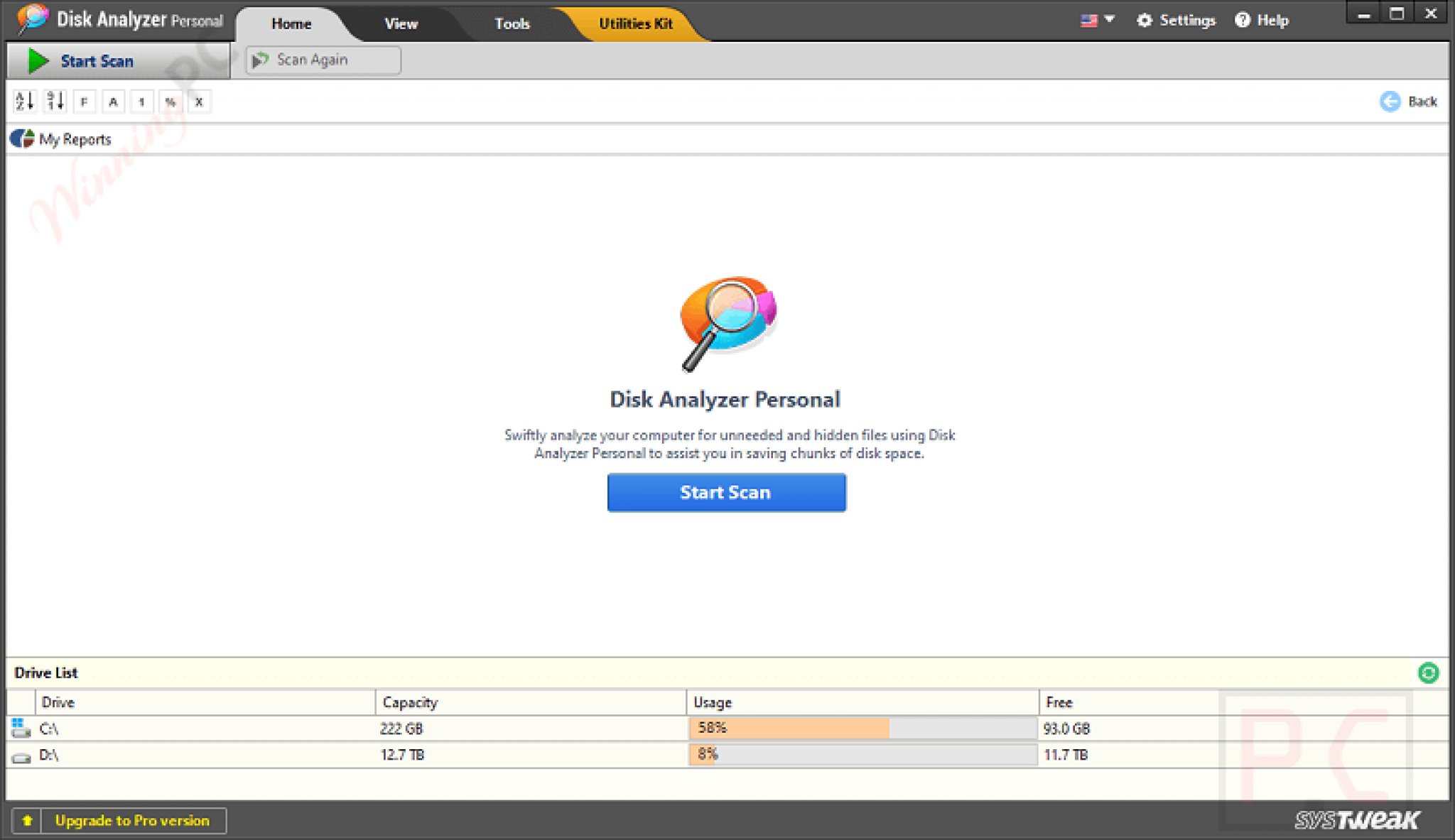The width and height of the screenshot is (1455, 840).
Task: Switch to the View tab
Action: [401, 23]
